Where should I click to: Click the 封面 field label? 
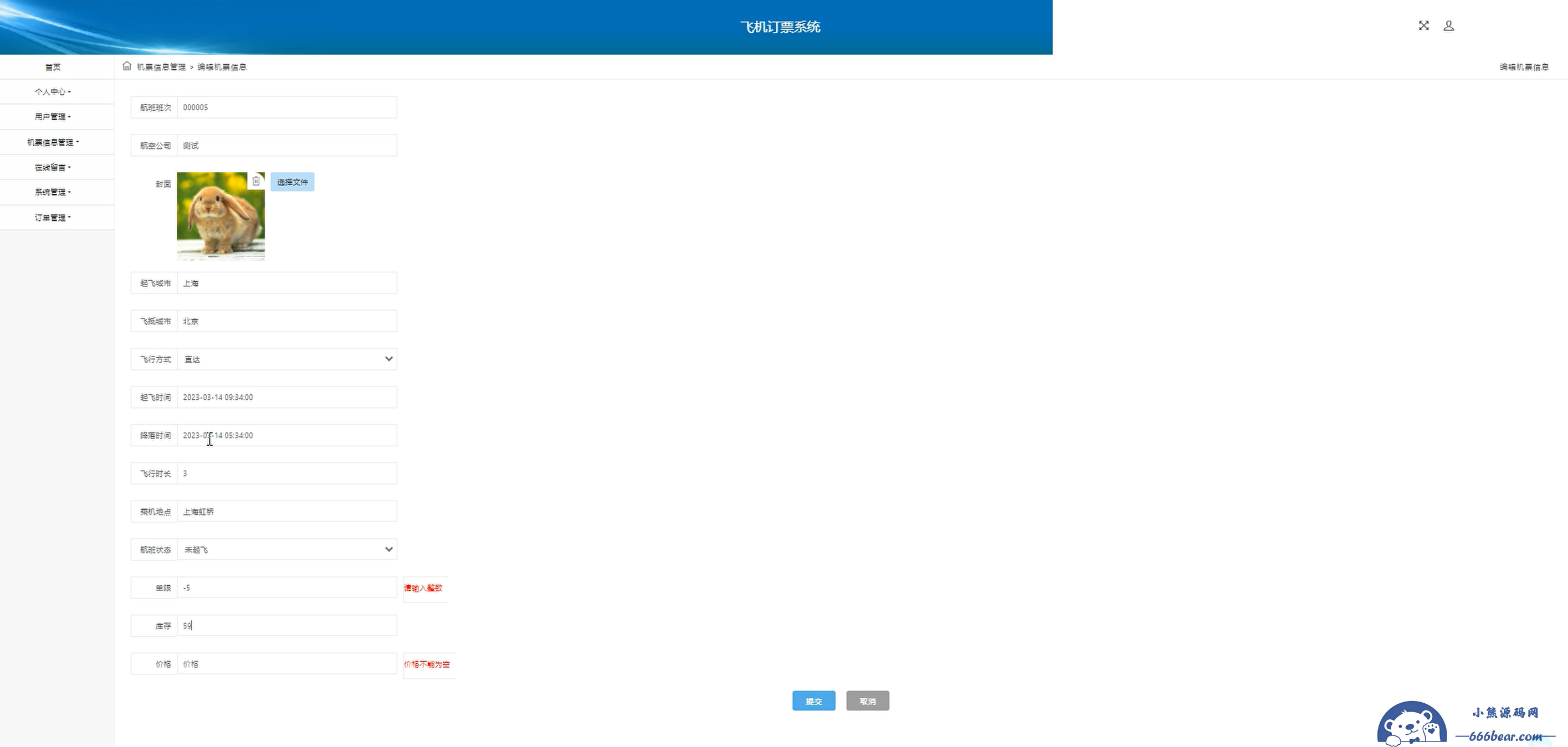[163, 184]
